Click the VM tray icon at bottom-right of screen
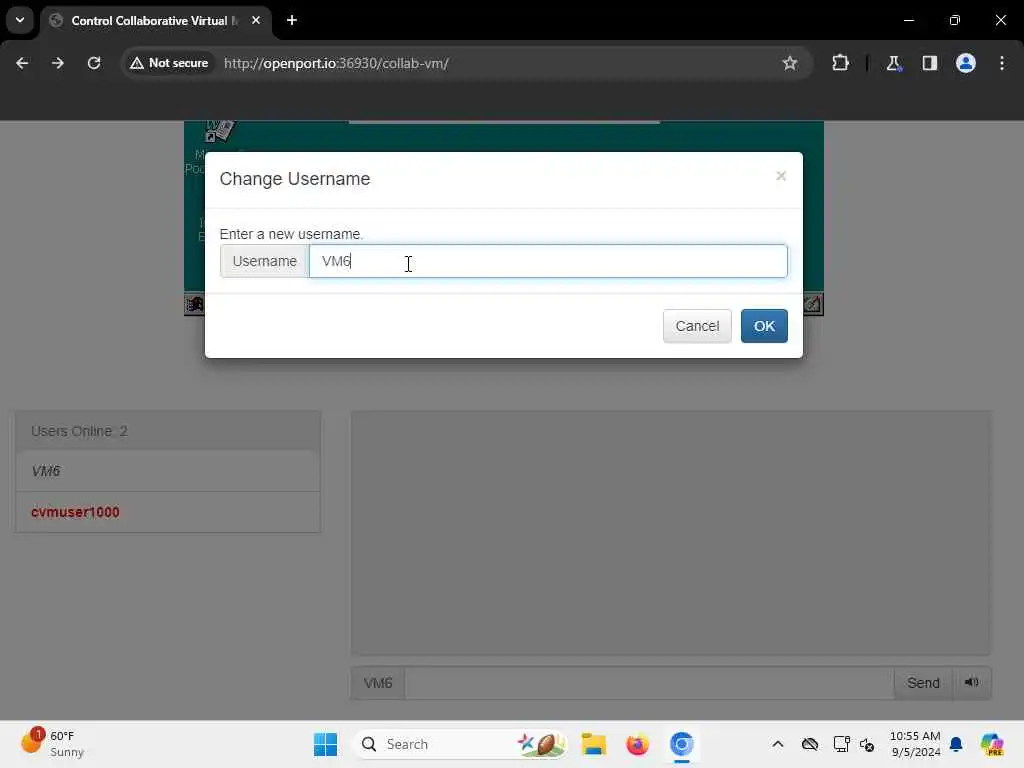 tap(812, 304)
